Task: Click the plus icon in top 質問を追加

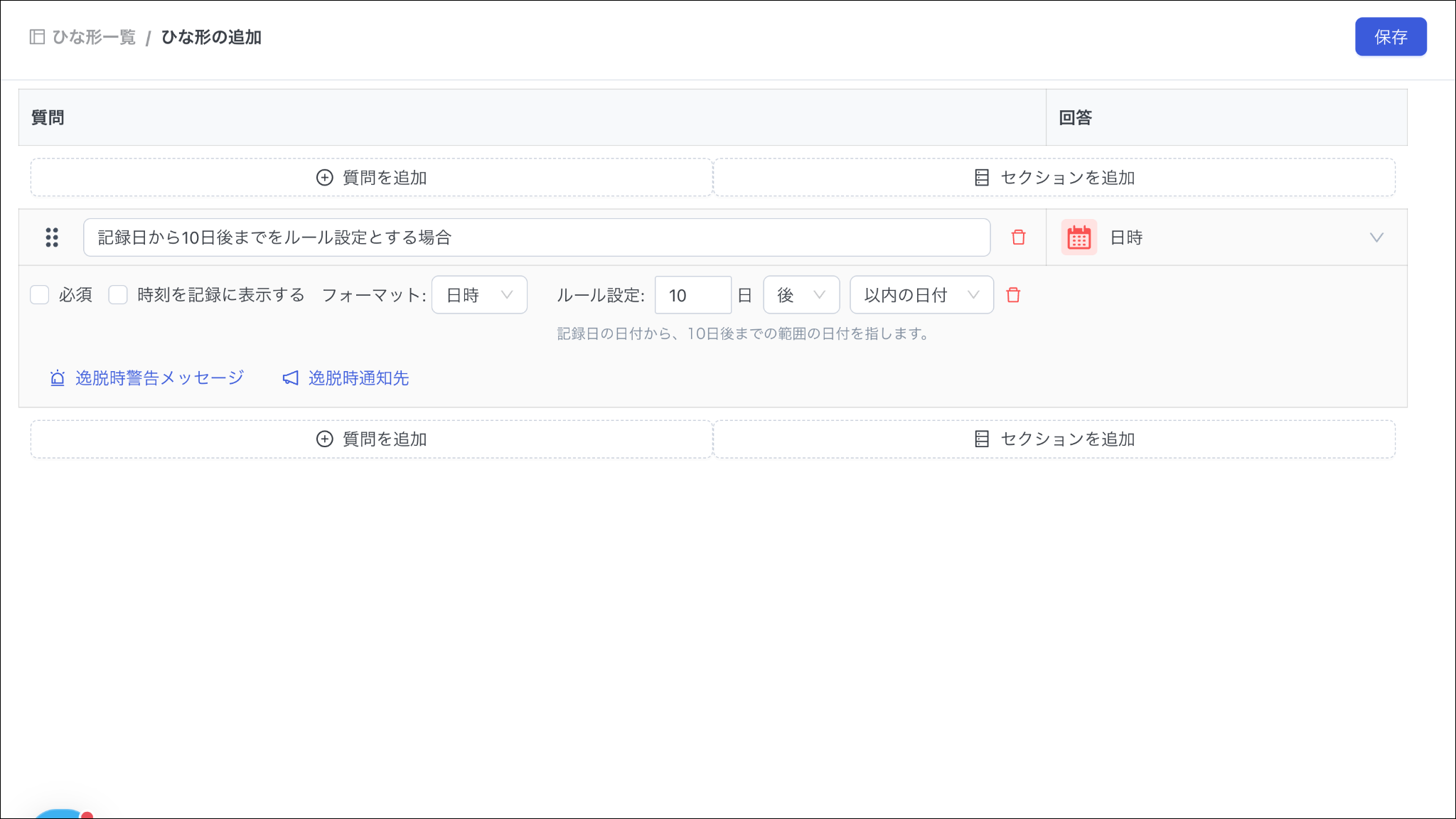Action: [324, 178]
